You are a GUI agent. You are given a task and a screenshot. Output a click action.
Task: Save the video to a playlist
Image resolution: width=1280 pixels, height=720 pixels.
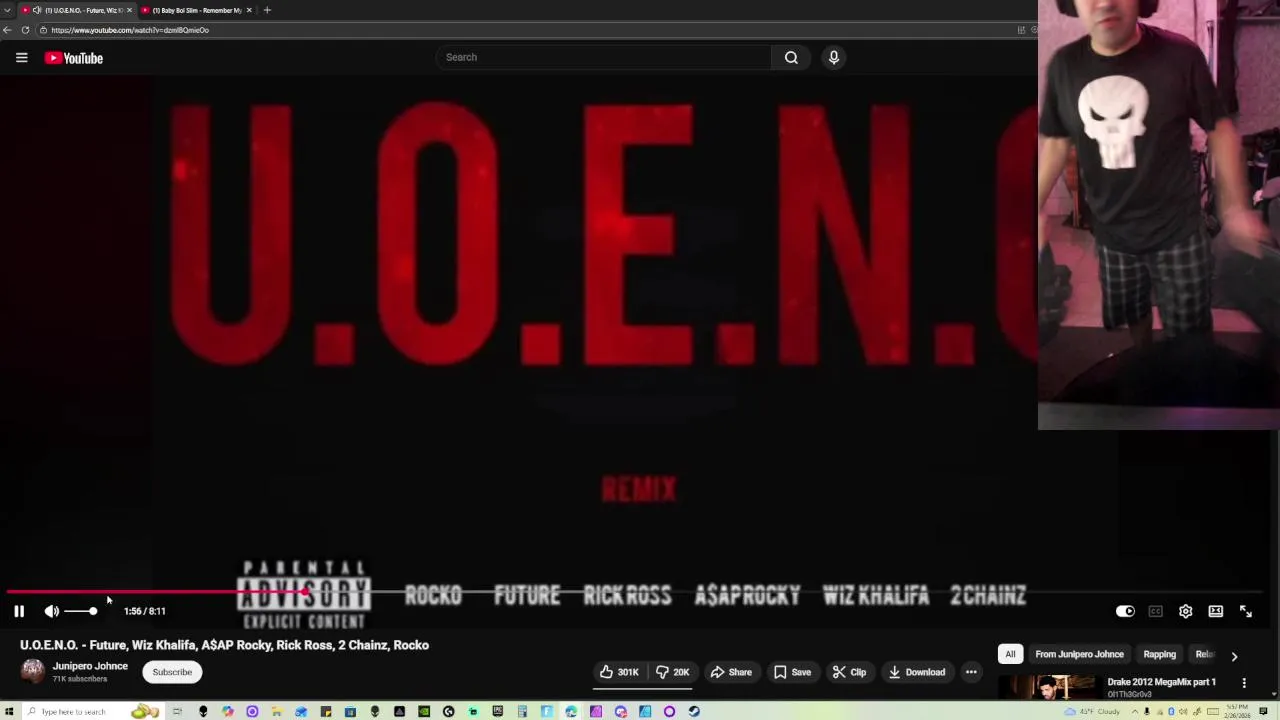[x=792, y=672]
